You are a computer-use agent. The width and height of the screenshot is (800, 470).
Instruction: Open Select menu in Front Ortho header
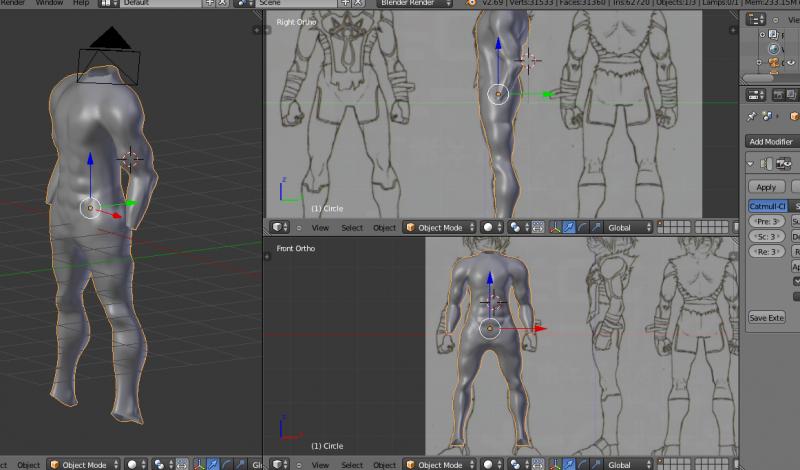click(352, 464)
